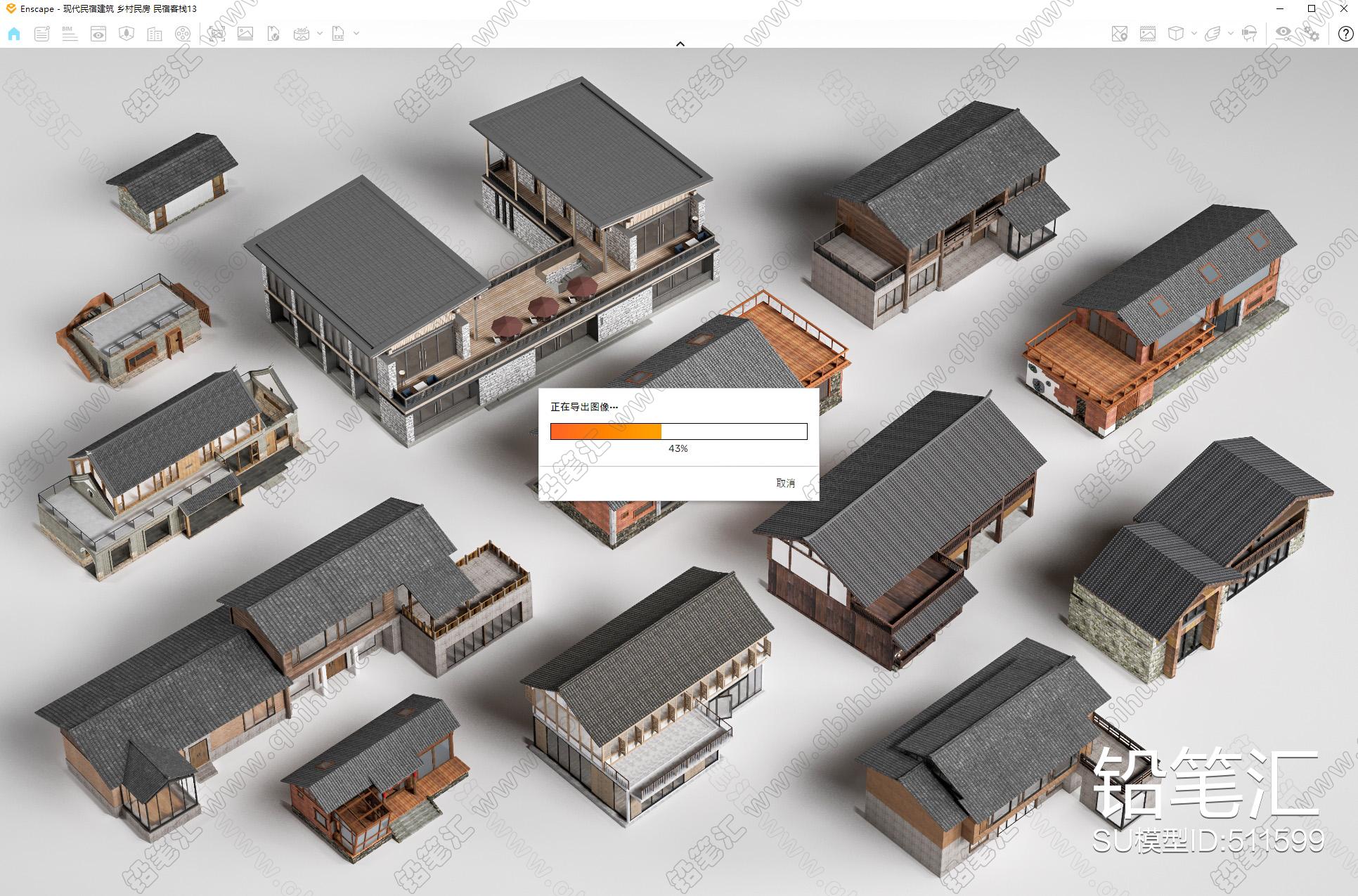Open the video editor film reel icon
1358x896 pixels.
point(183,34)
